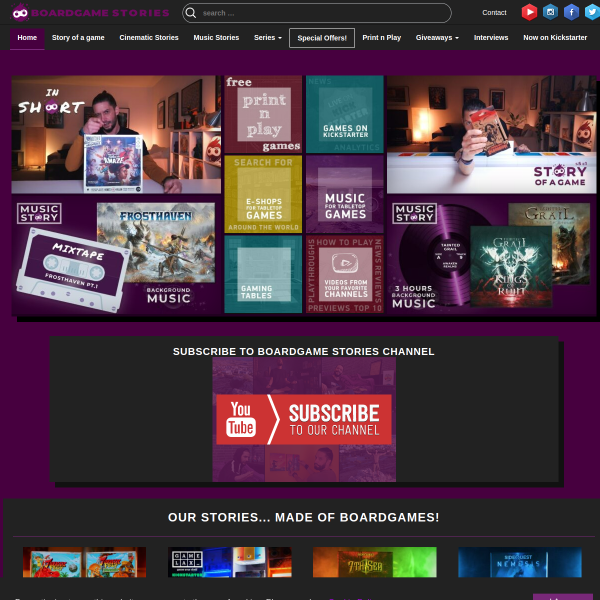Click the search magnifier icon
The height and width of the screenshot is (600, 600).
click(x=191, y=13)
